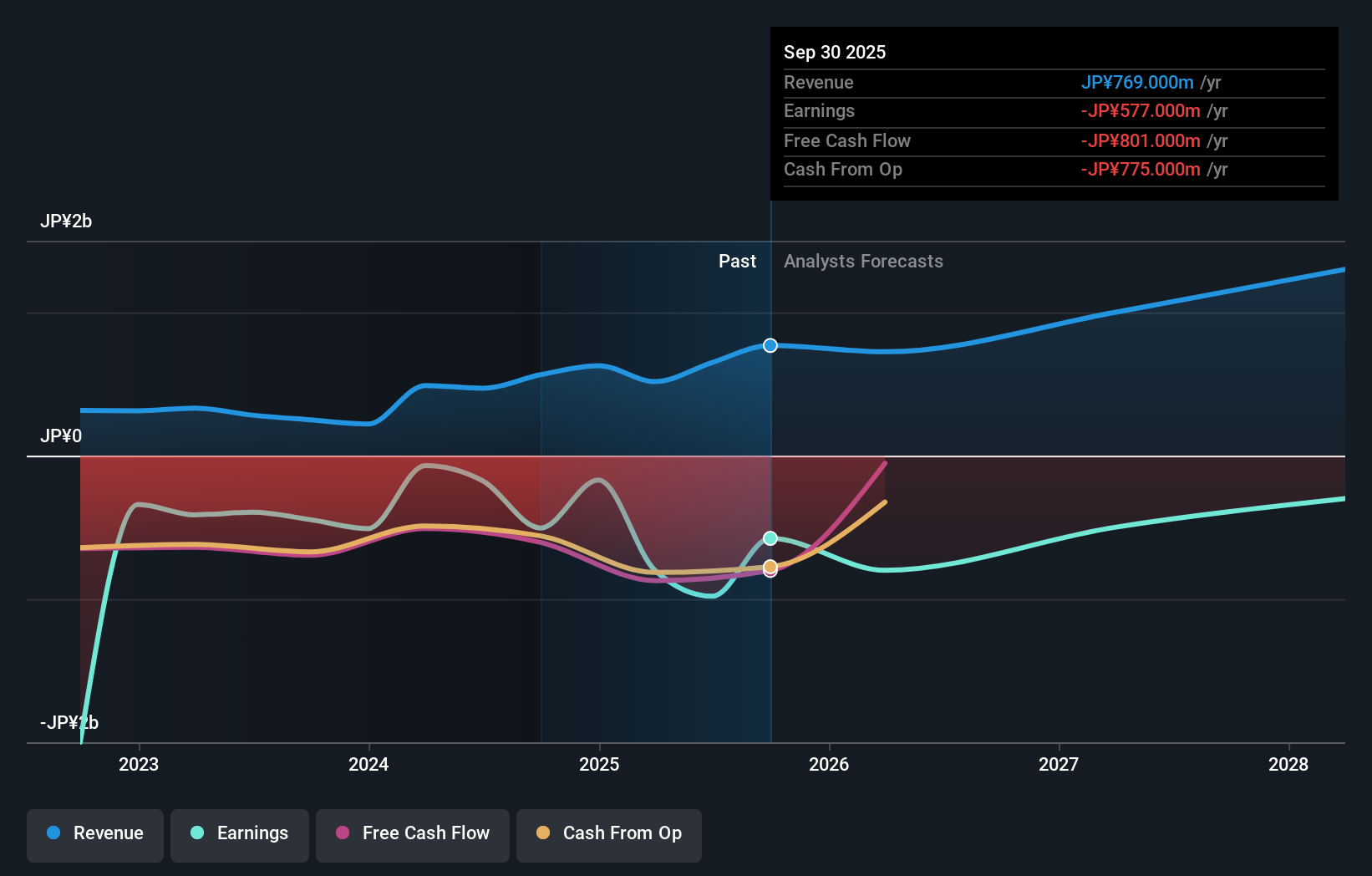This screenshot has height=876, width=1372.
Task: Click the 2026 label on the time axis
Action: pos(828,764)
